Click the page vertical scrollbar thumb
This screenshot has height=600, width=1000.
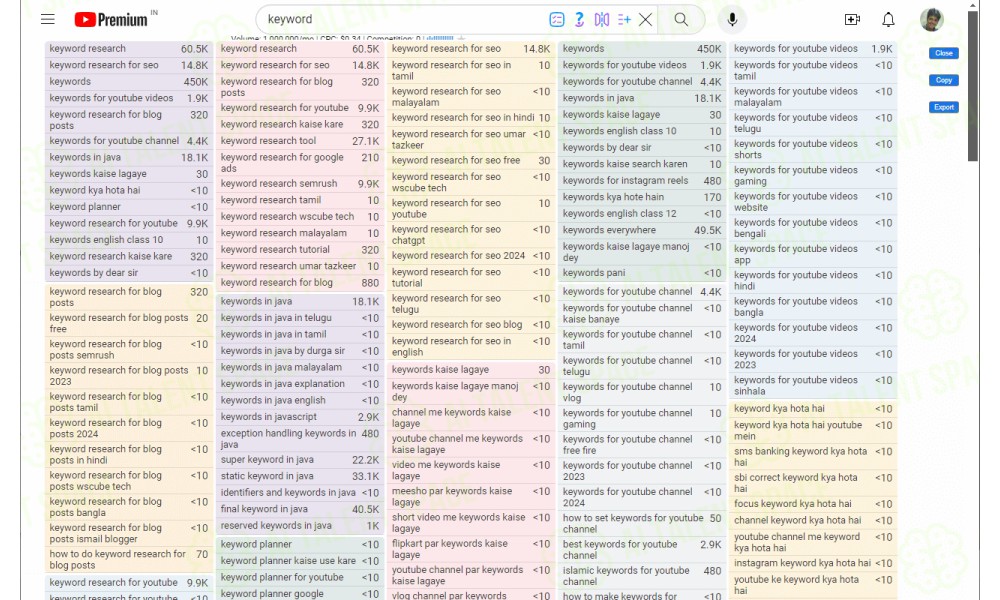coord(973,86)
